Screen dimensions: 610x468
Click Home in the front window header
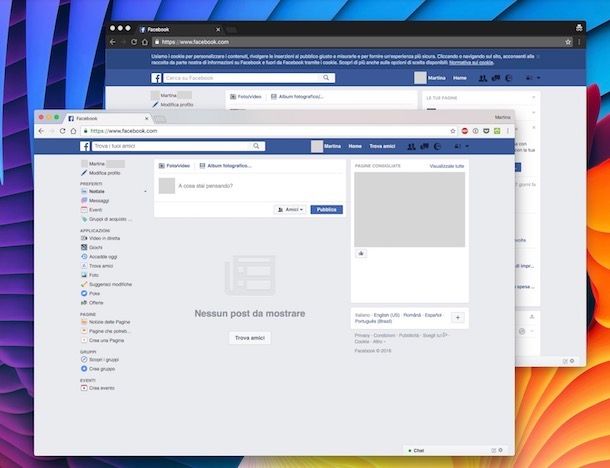[x=355, y=146]
